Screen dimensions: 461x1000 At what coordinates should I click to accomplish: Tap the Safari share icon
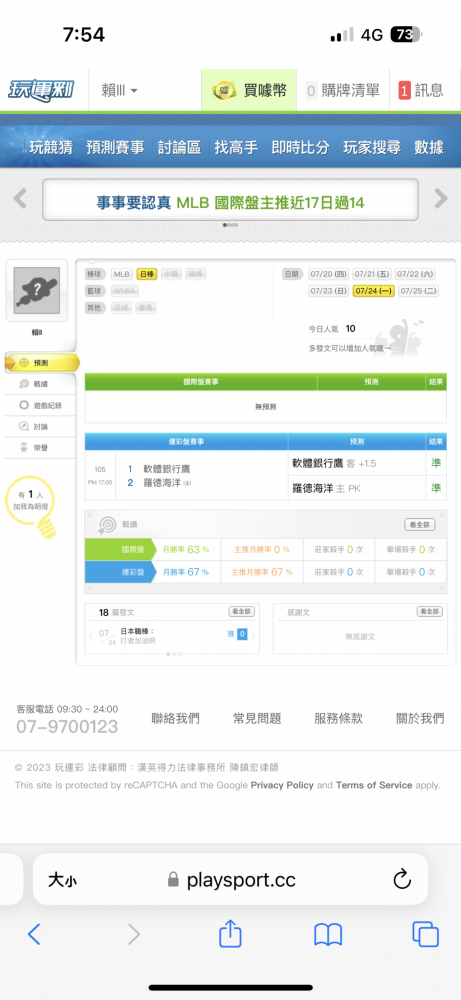[230, 934]
